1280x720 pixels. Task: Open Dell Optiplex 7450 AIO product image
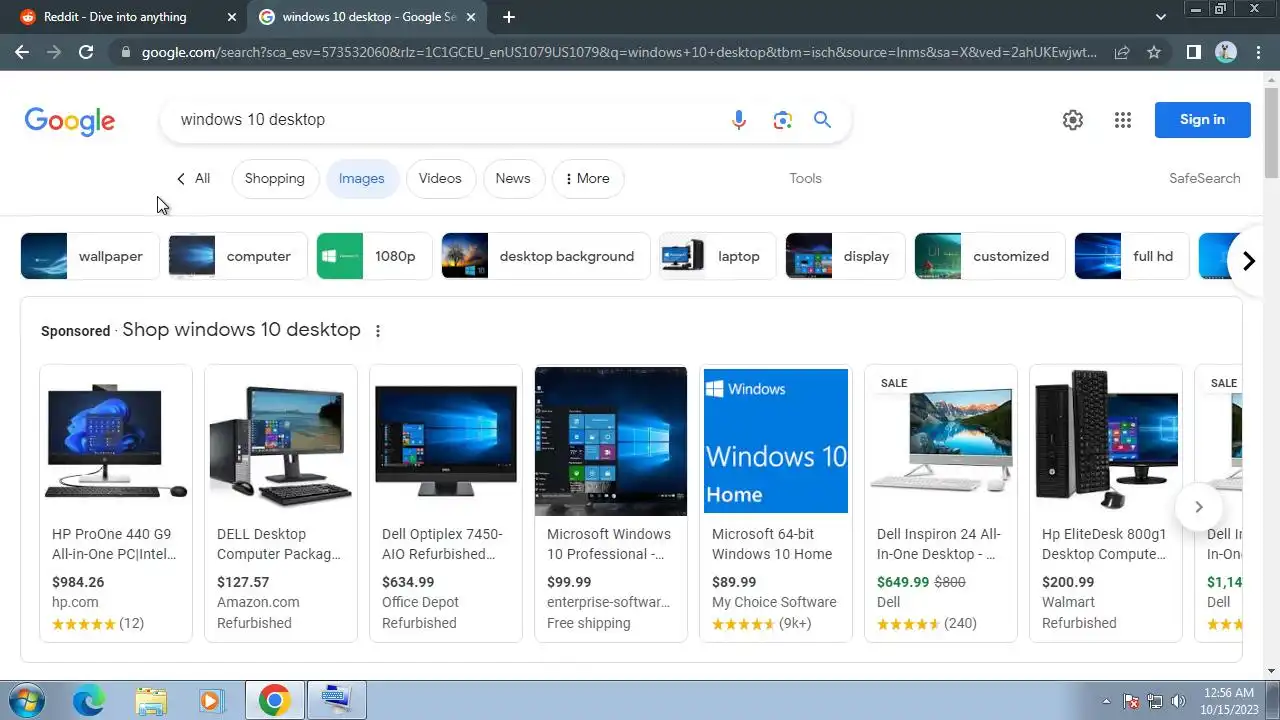(x=446, y=441)
